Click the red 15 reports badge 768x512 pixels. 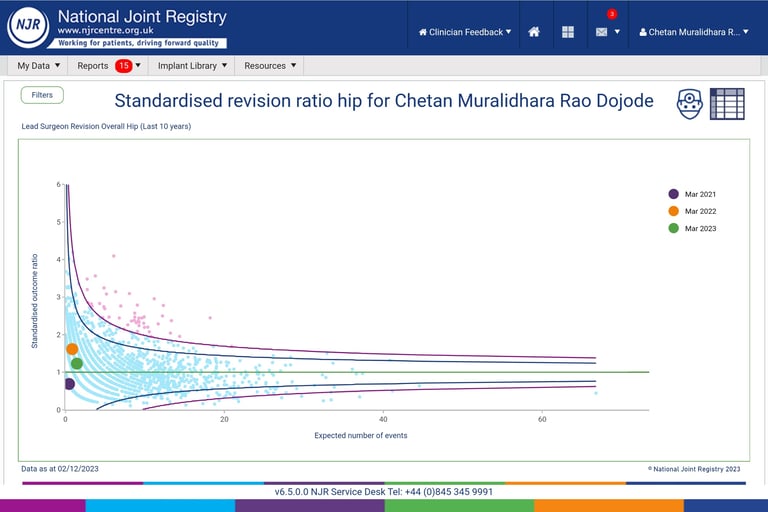pos(124,66)
